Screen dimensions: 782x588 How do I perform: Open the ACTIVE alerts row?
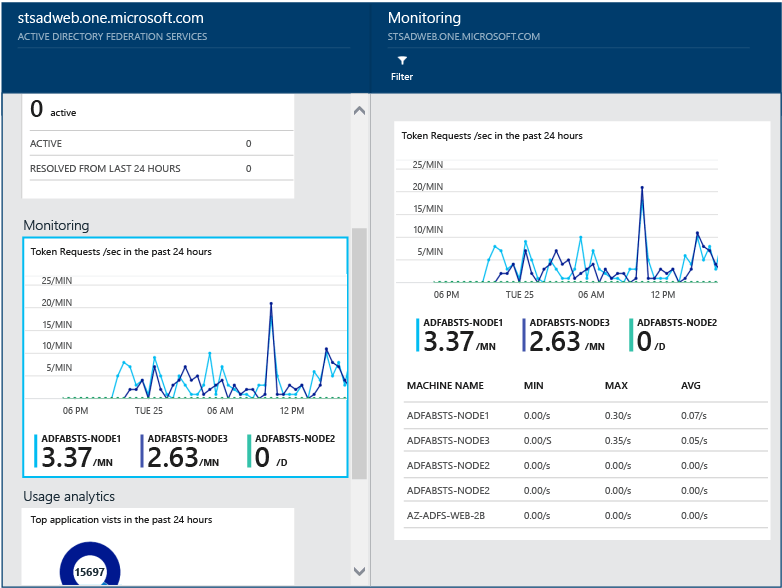[158, 144]
